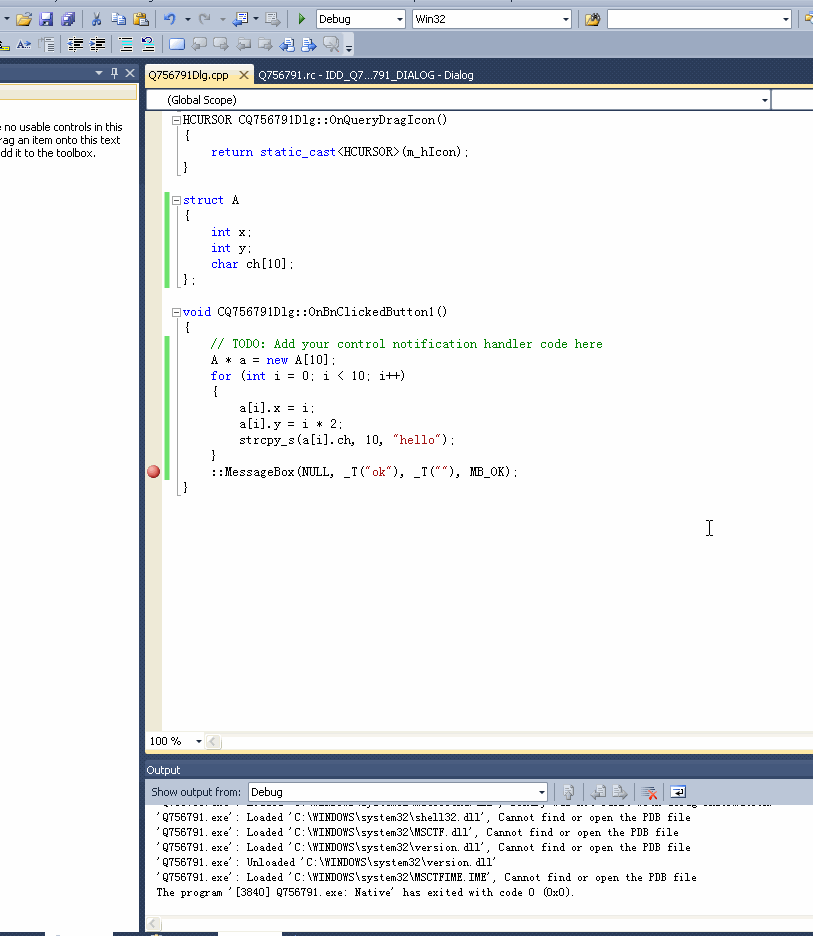Image resolution: width=813 pixels, height=936 pixels.
Task: Remove the breakpoint on the MessageBox line
Action: click(x=153, y=472)
